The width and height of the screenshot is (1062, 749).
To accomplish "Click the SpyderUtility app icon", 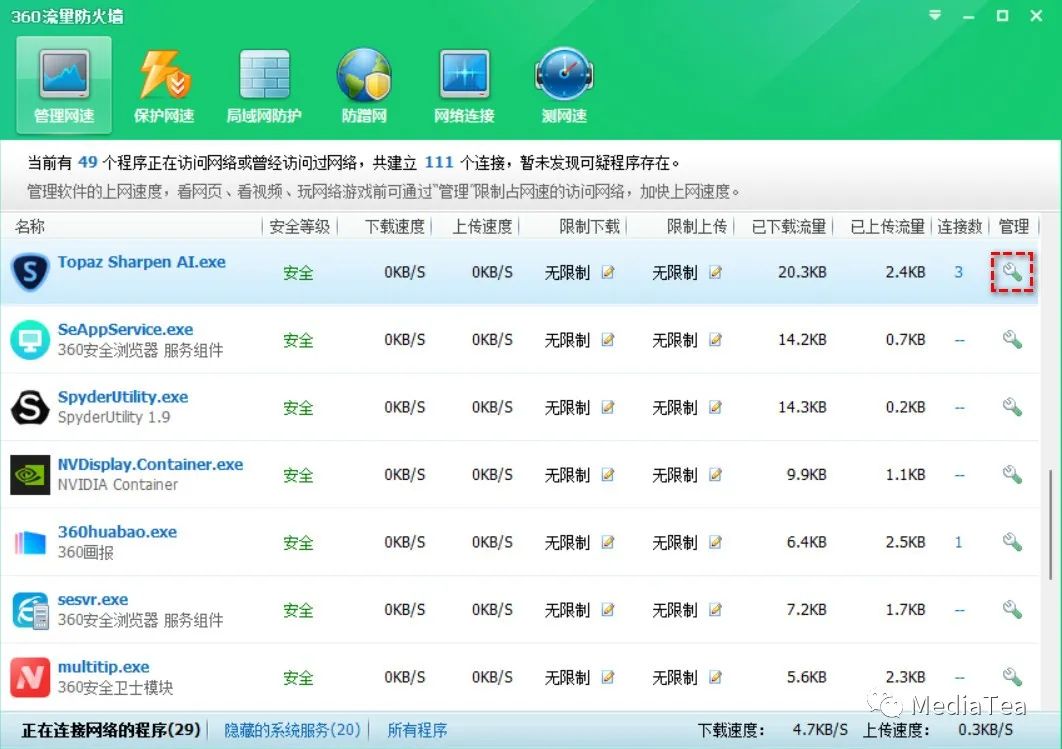I will click(30, 407).
